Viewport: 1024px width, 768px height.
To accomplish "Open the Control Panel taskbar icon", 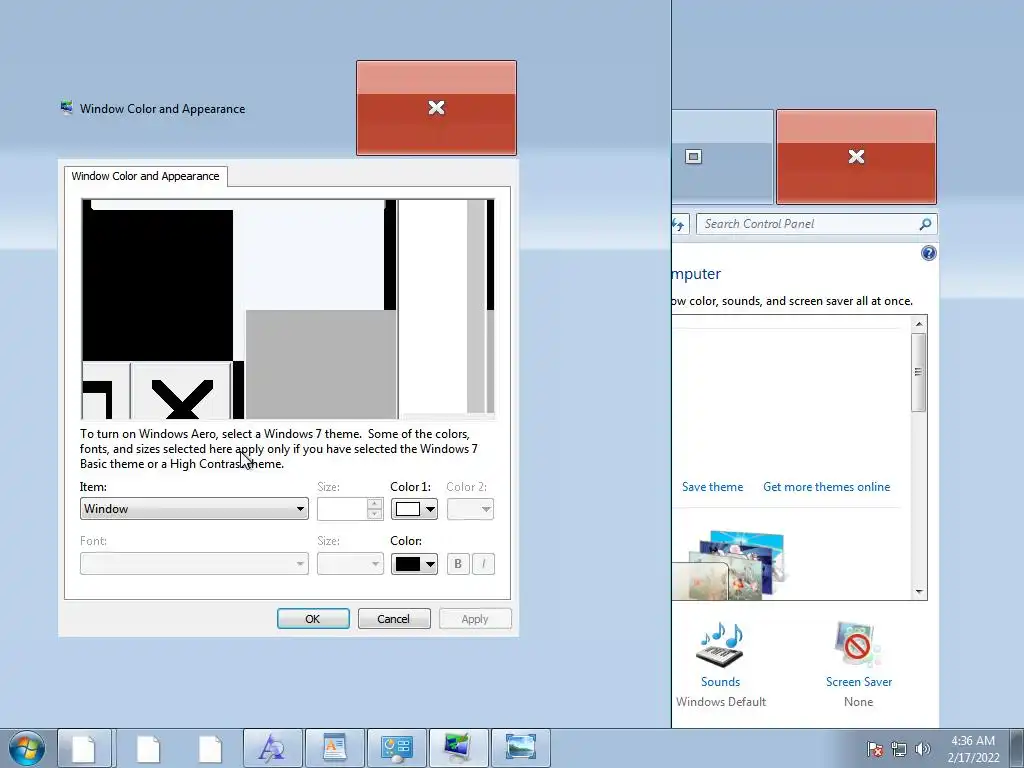I will coord(396,748).
